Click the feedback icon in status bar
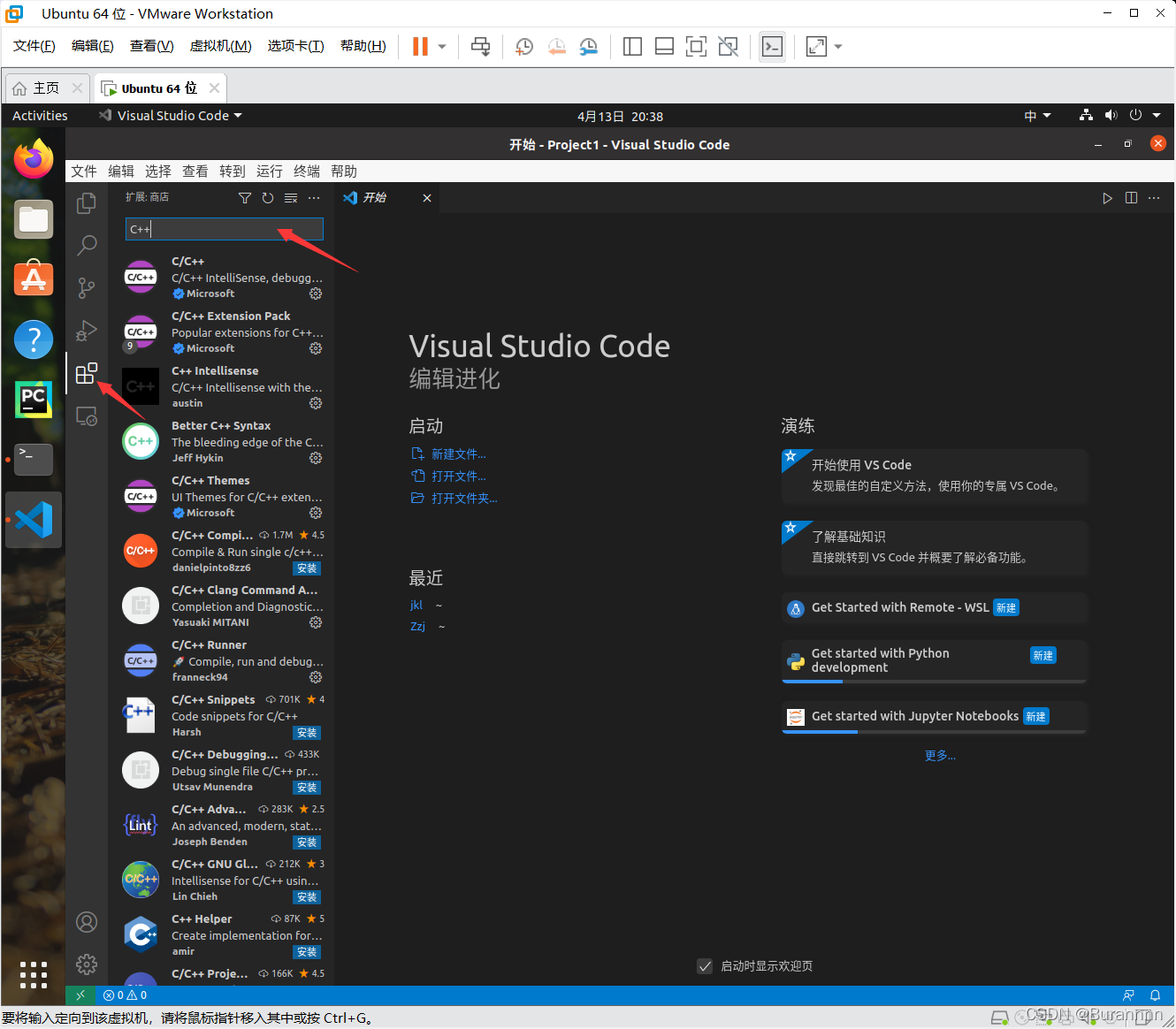 coord(1128,995)
